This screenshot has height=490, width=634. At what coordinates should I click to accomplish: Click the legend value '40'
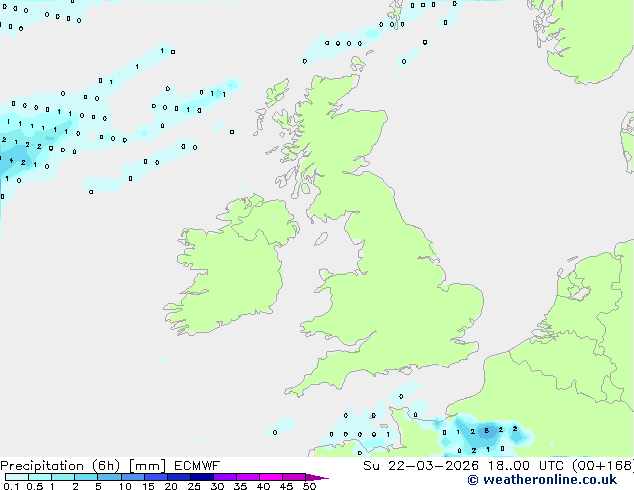(x=263, y=486)
